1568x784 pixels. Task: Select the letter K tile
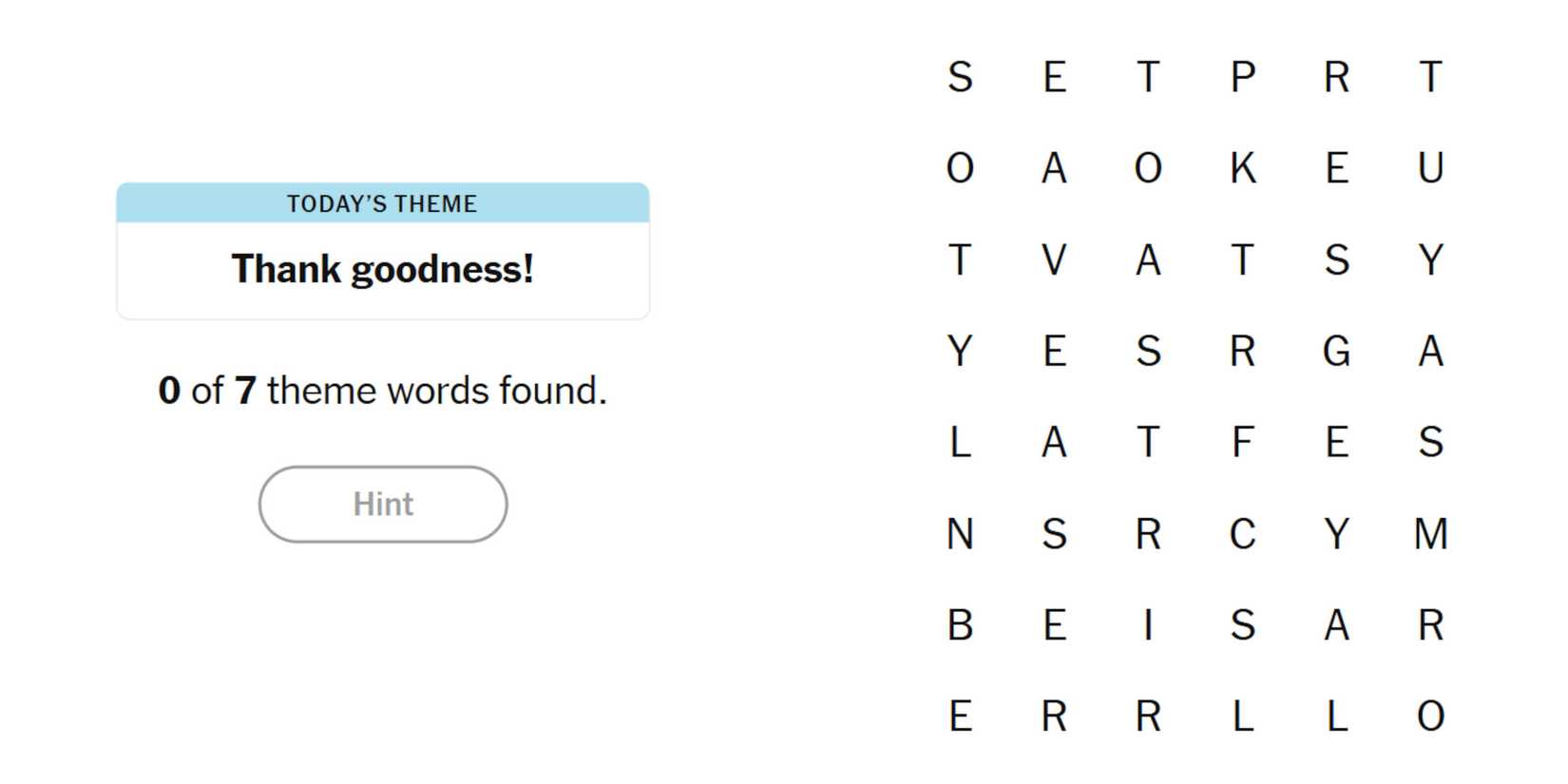click(1242, 168)
